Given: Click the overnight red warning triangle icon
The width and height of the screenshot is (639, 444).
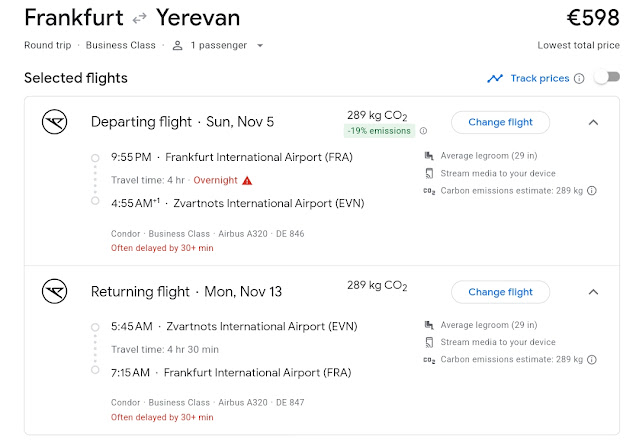Looking at the screenshot, I should point(247,180).
